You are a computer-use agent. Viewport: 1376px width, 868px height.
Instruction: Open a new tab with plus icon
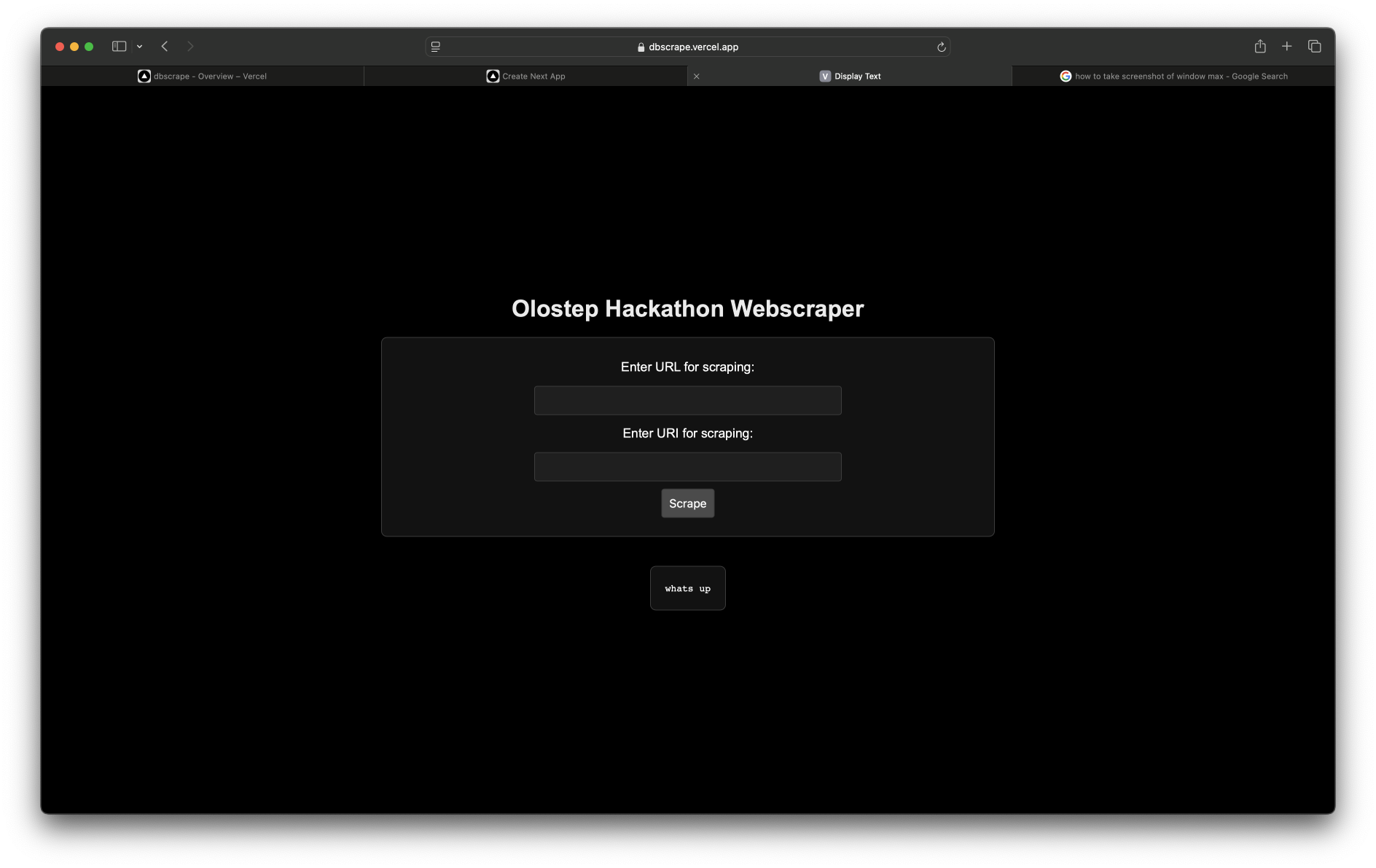click(x=1286, y=47)
